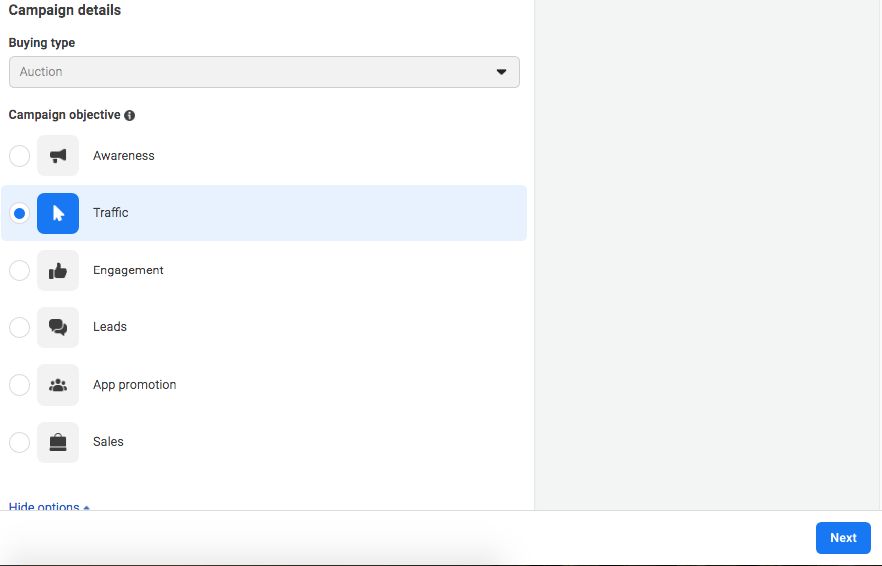Click the Engagement thumbs-up icon
Image resolution: width=882 pixels, height=566 pixels.
58,271
